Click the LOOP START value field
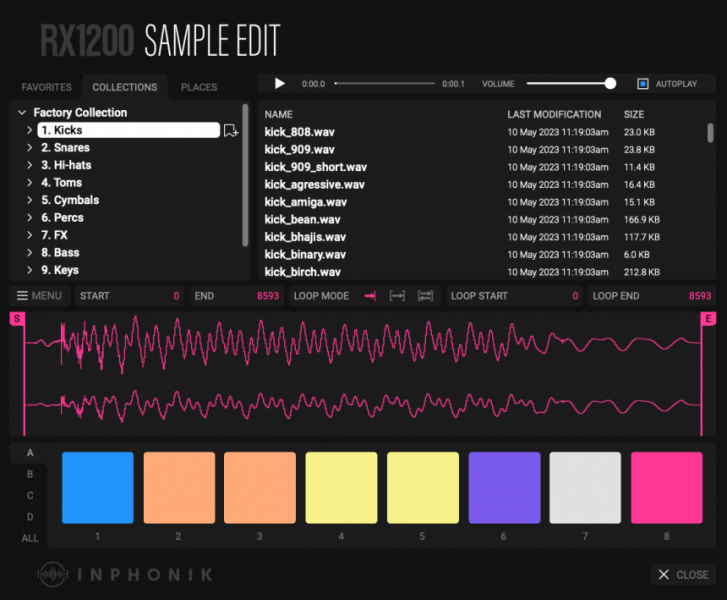This screenshot has width=727, height=600. point(515,296)
